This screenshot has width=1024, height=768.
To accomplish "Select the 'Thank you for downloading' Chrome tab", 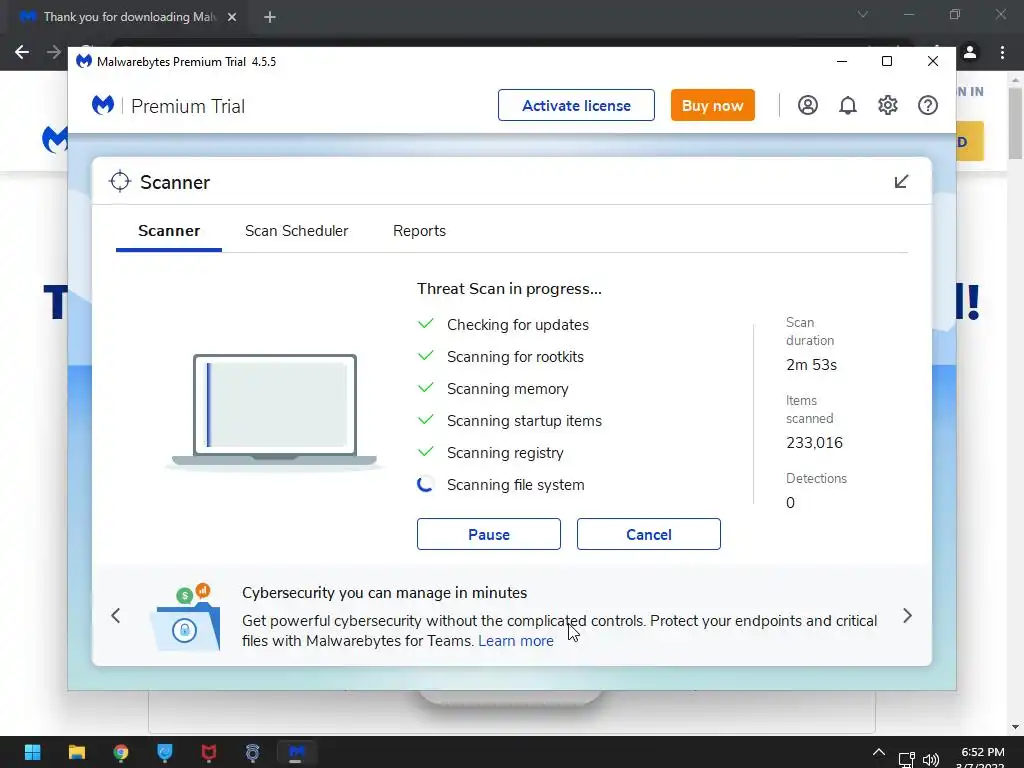I will click(x=129, y=17).
